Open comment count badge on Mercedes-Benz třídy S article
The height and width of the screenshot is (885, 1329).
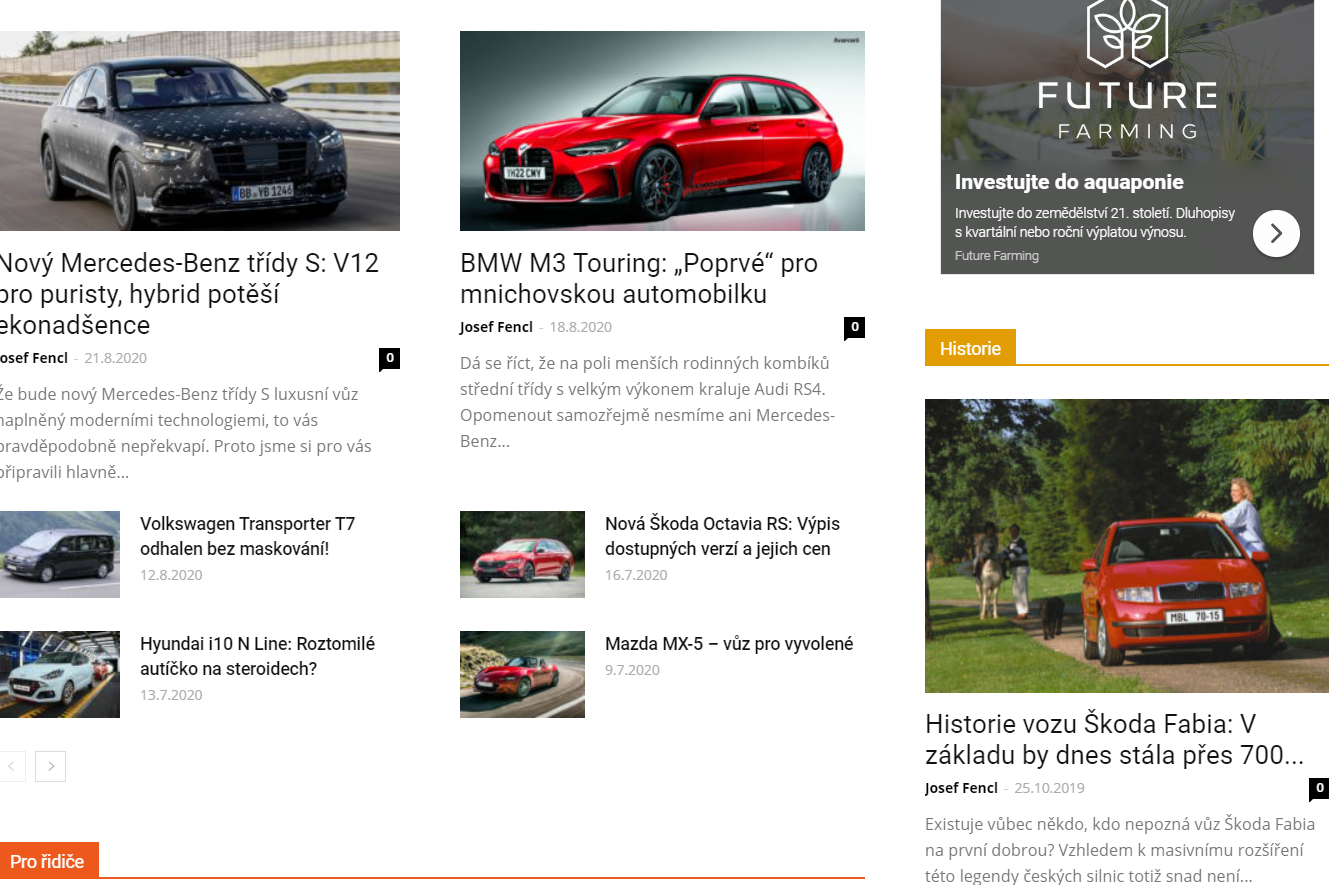(x=389, y=358)
